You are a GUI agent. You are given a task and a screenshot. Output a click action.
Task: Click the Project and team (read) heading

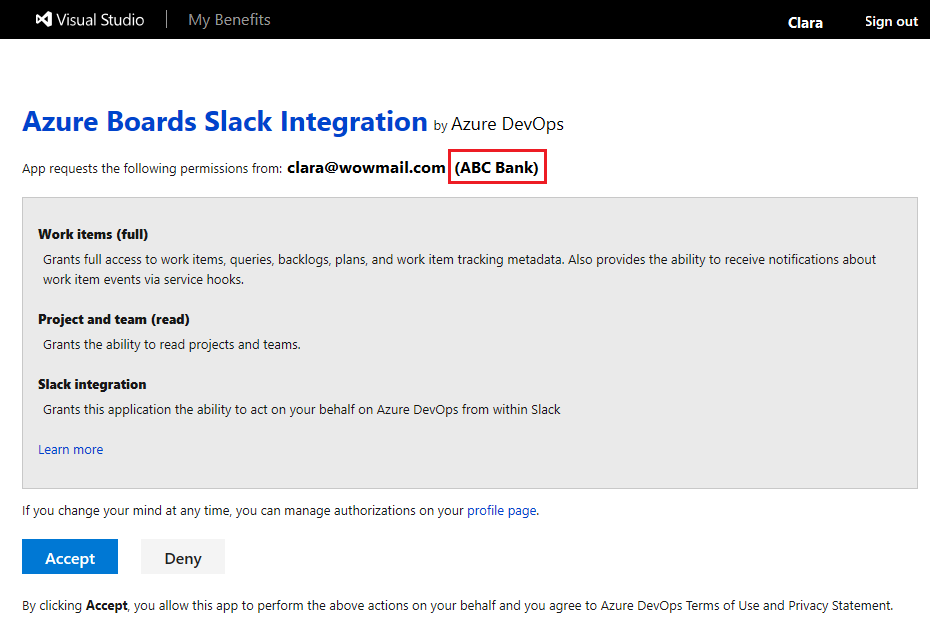[x=114, y=319]
